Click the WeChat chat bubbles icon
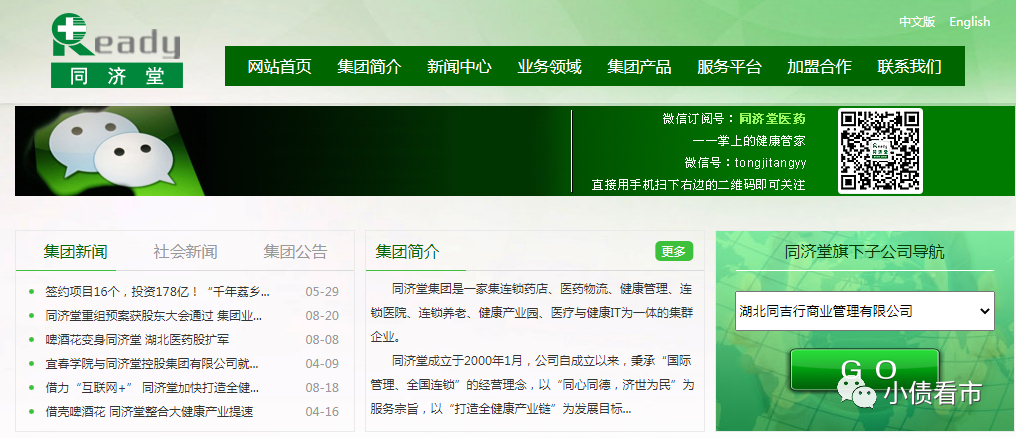The height and width of the screenshot is (438, 1016). tap(101, 152)
